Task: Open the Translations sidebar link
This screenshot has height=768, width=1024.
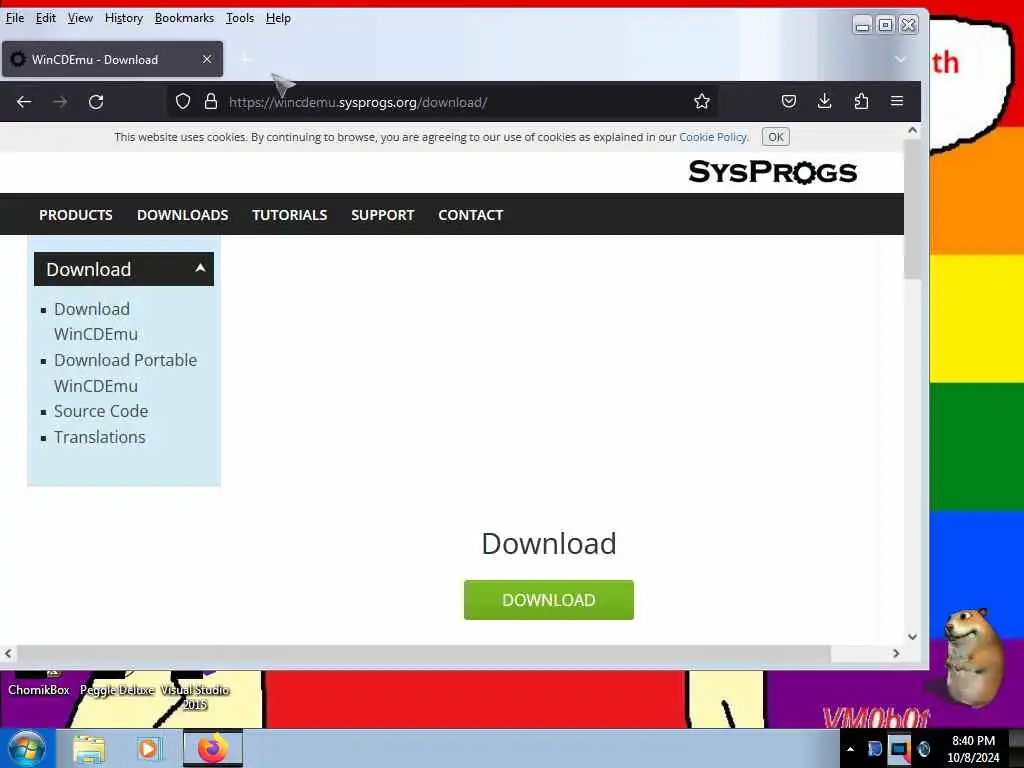Action: (x=100, y=437)
